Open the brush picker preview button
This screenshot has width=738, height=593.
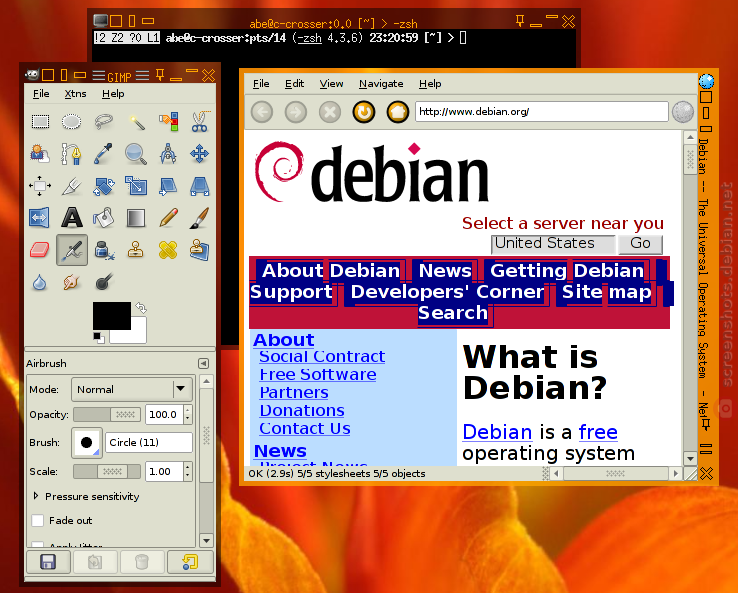[x=87, y=443]
